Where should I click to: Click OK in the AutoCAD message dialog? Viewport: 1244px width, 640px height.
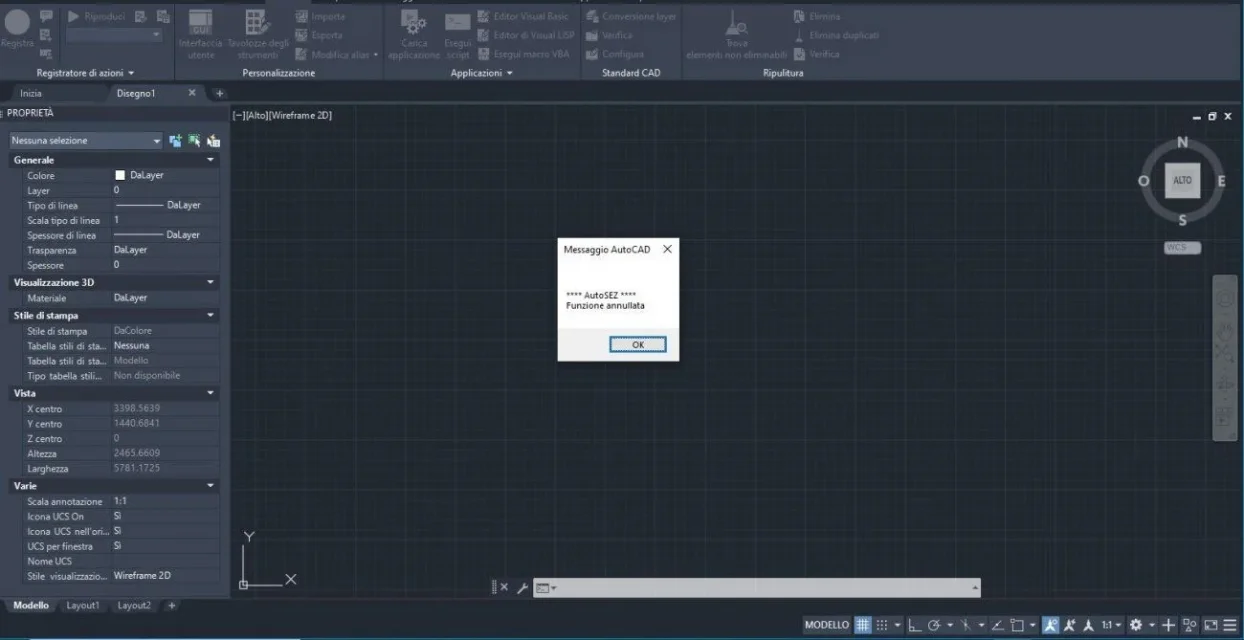pos(638,344)
